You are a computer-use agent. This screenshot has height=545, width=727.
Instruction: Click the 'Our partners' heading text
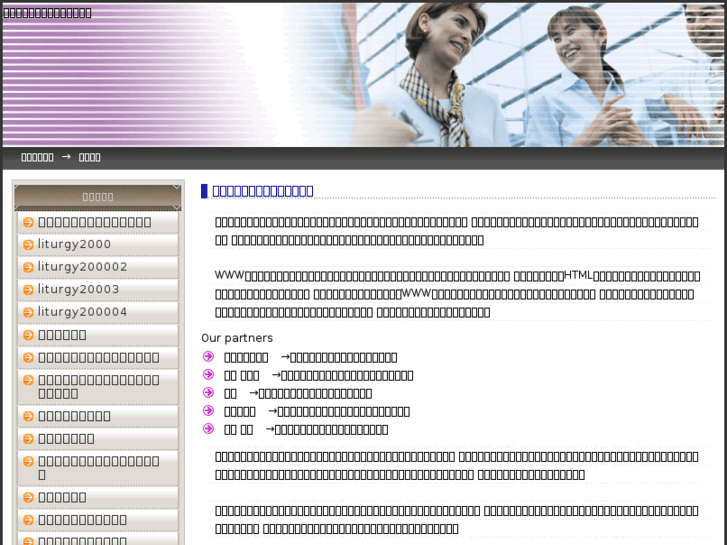coord(237,338)
